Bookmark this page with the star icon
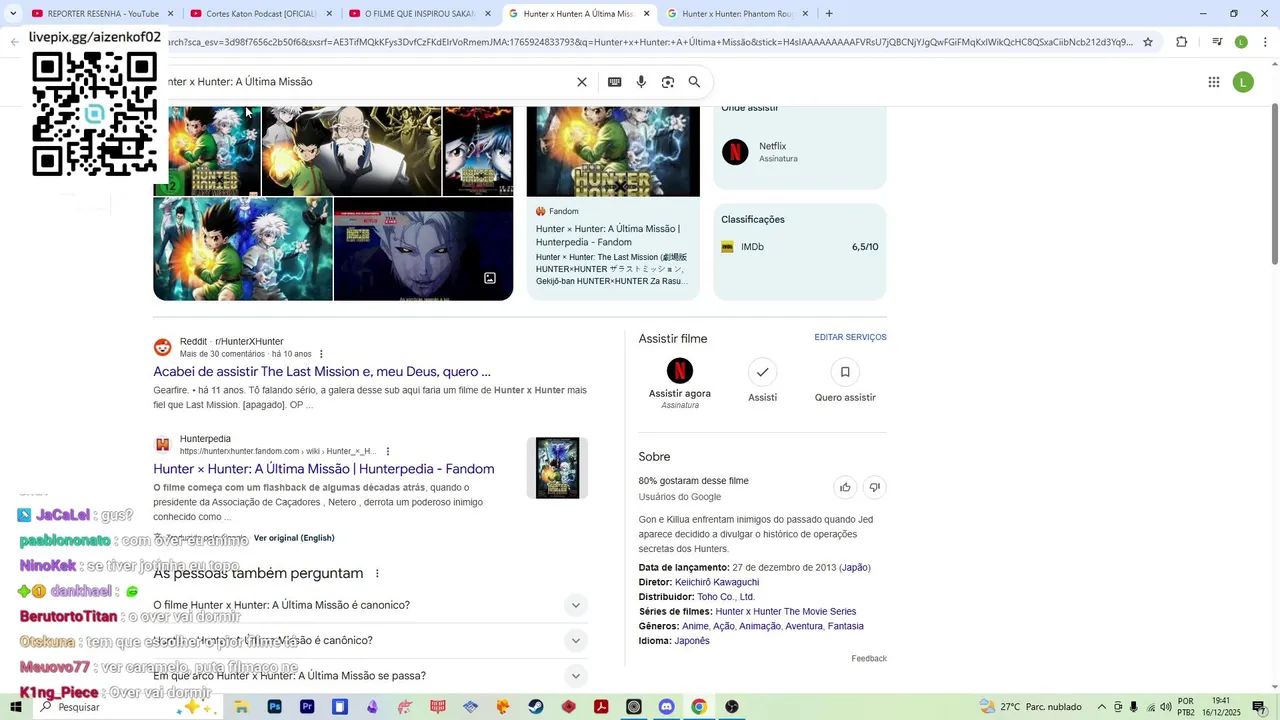This screenshot has width=1280, height=720. 1148,42
